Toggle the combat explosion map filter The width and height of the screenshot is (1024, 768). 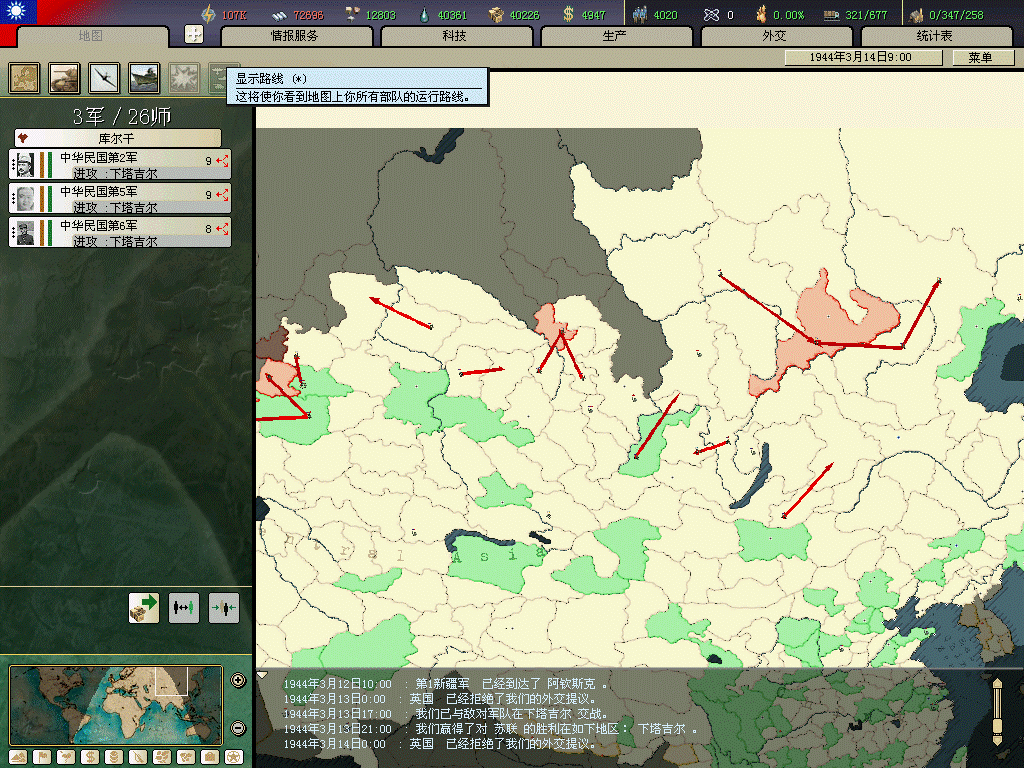pyautogui.click(x=184, y=78)
